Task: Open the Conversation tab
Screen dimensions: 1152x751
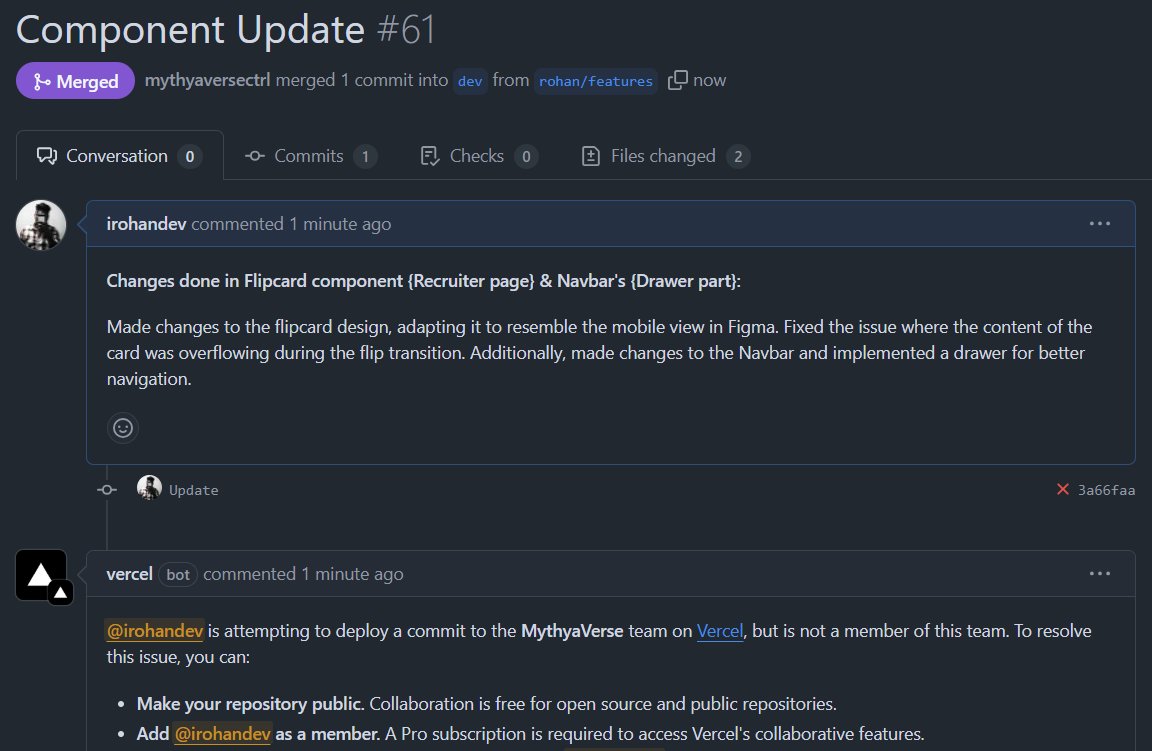Action: (x=120, y=156)
